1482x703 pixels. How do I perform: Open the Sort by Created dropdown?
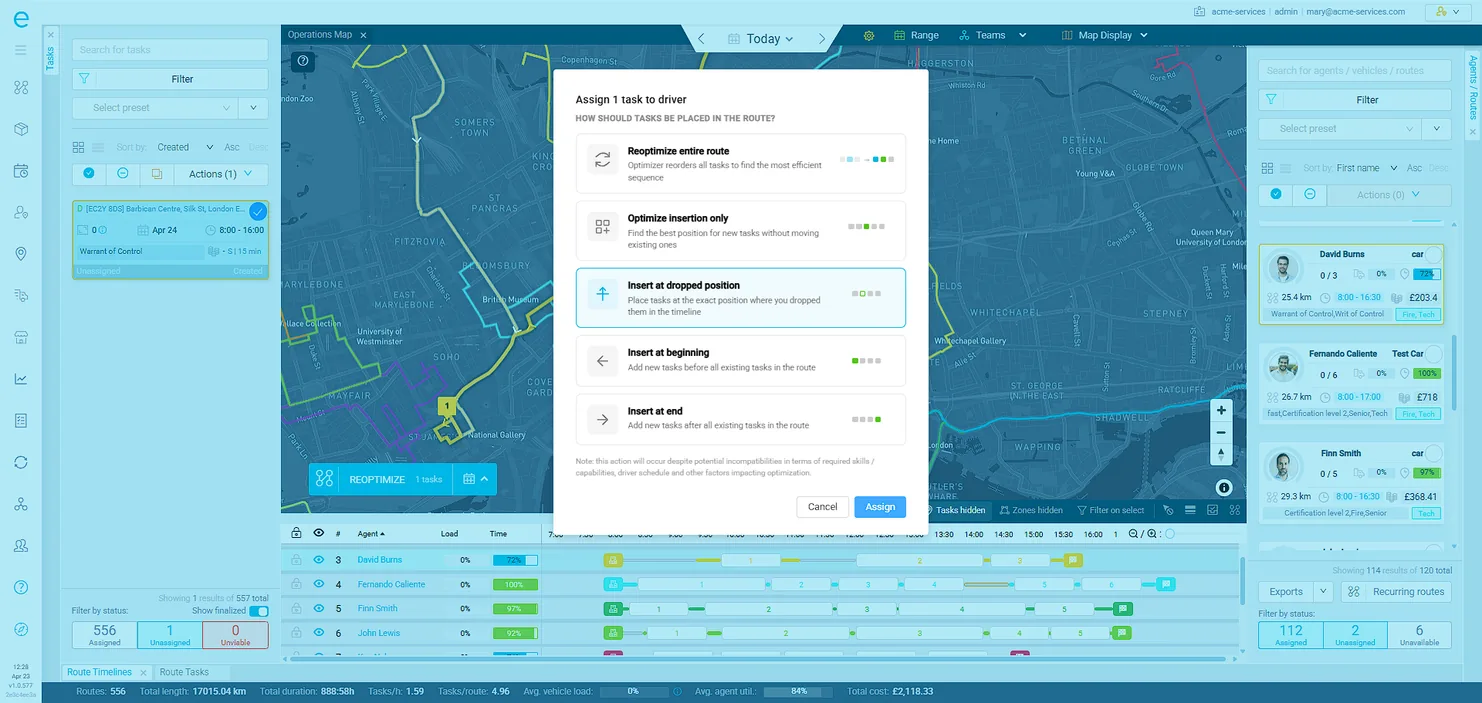coord(185,147)
